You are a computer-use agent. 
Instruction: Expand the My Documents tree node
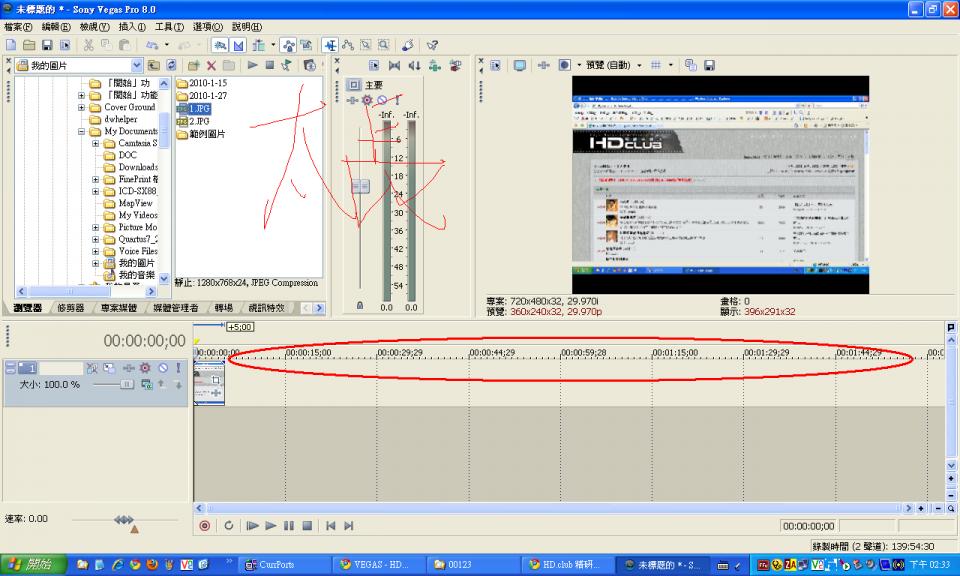coord(81,131)
